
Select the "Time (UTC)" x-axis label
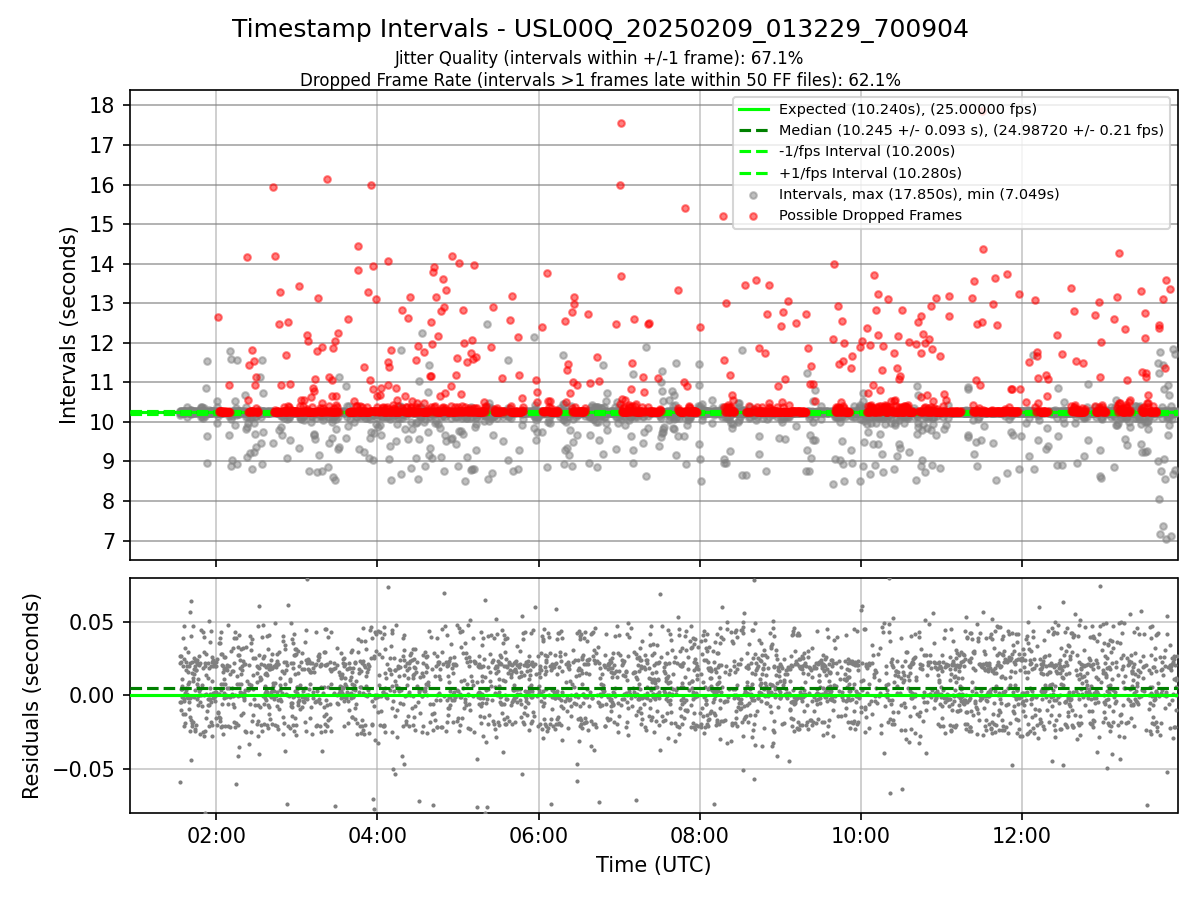654,865
